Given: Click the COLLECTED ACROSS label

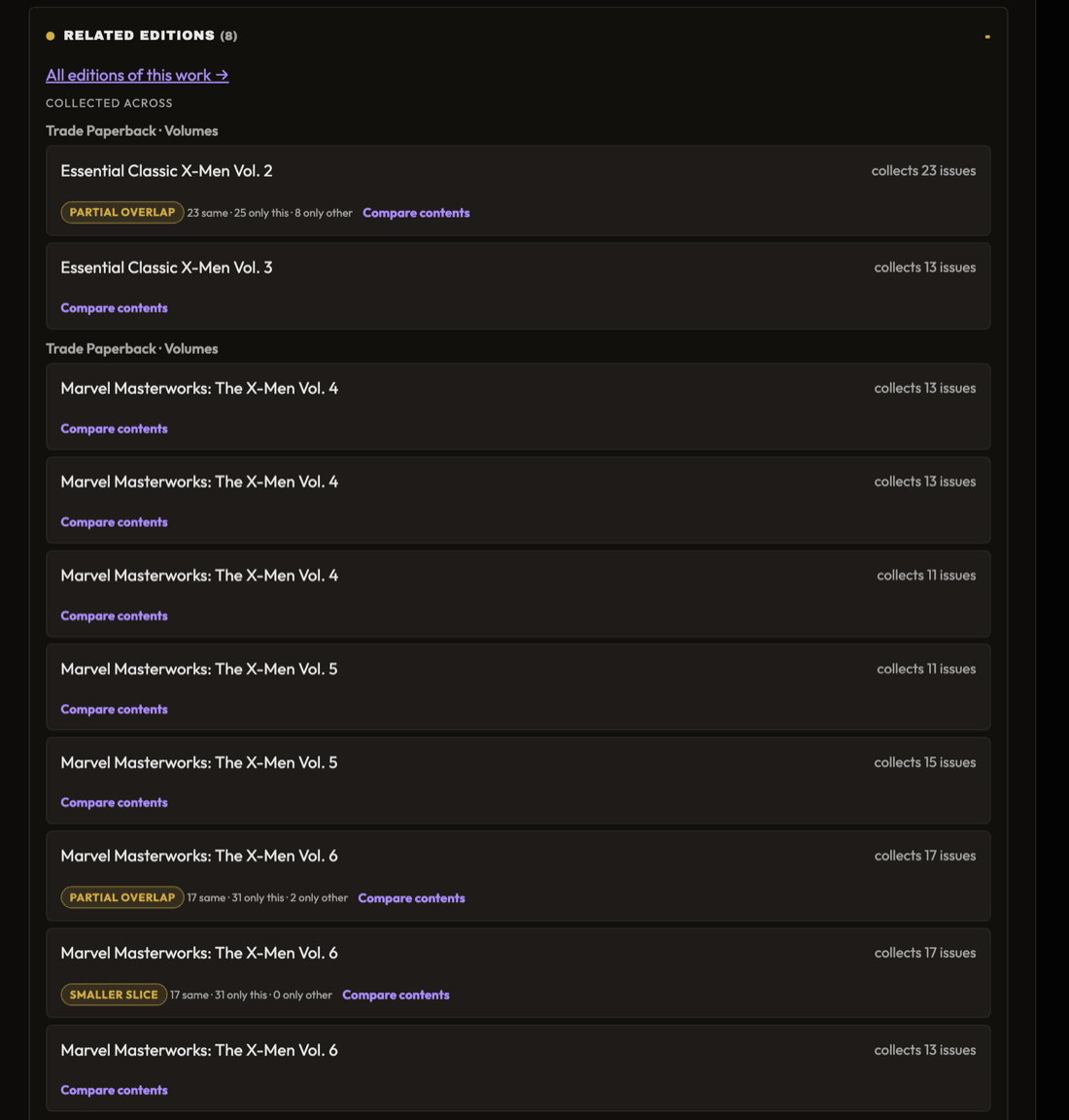Looking at the screenshot, I should (x=109, y=103).
